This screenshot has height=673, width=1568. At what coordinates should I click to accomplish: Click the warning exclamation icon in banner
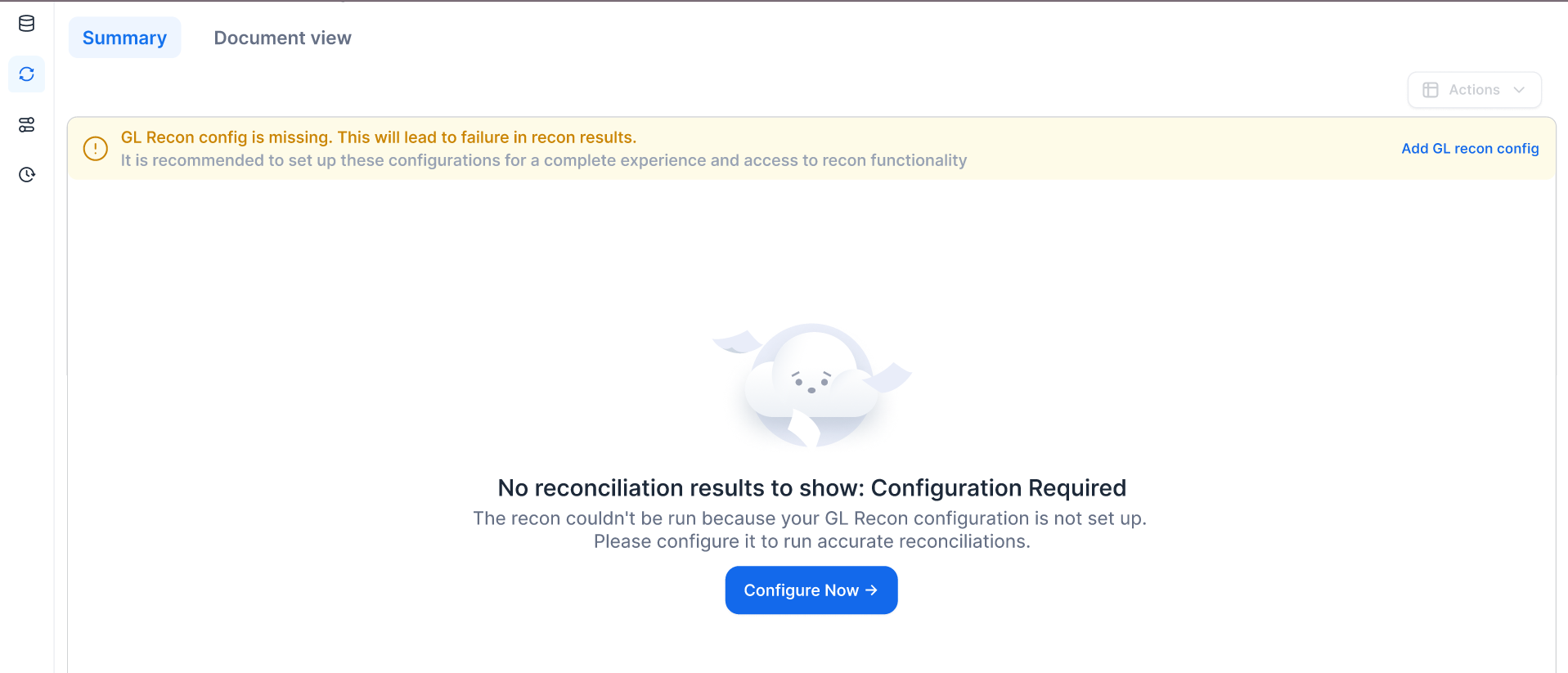click(96, 149)
